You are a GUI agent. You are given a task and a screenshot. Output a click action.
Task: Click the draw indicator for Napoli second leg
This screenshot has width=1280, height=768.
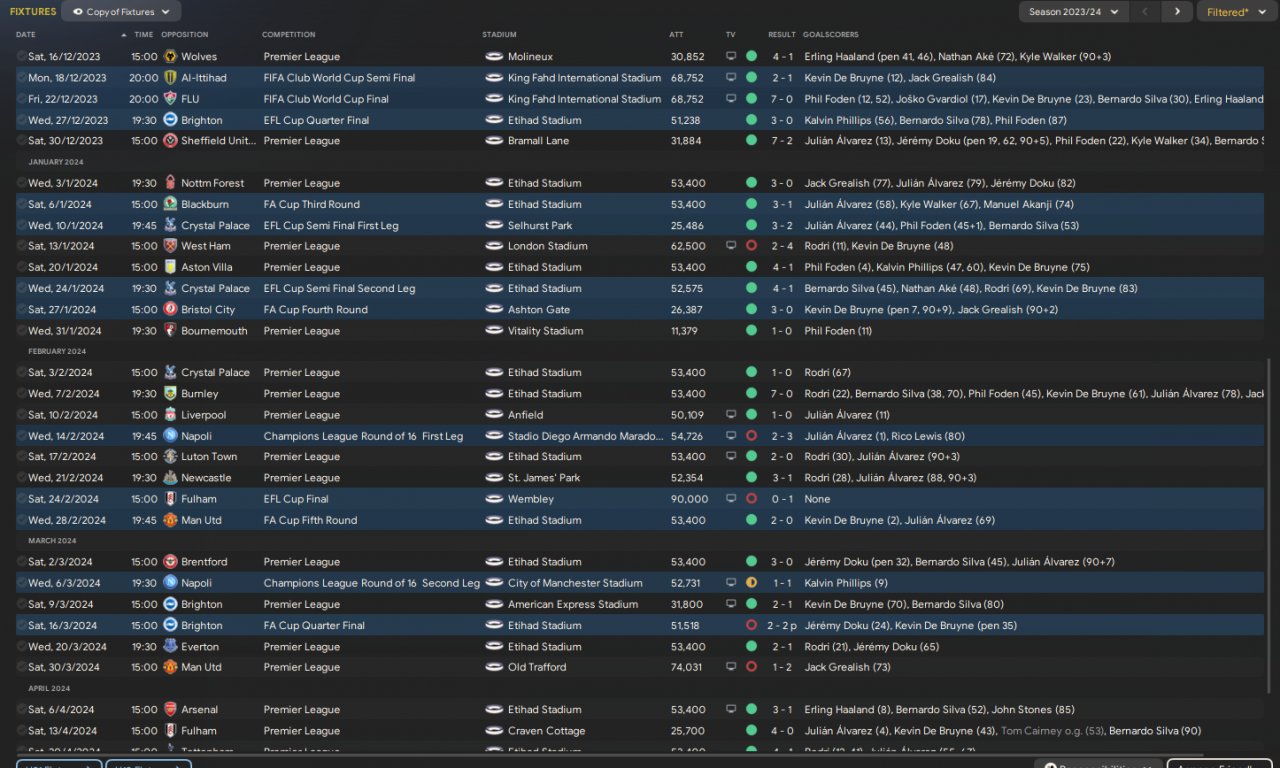pos(751,583)
